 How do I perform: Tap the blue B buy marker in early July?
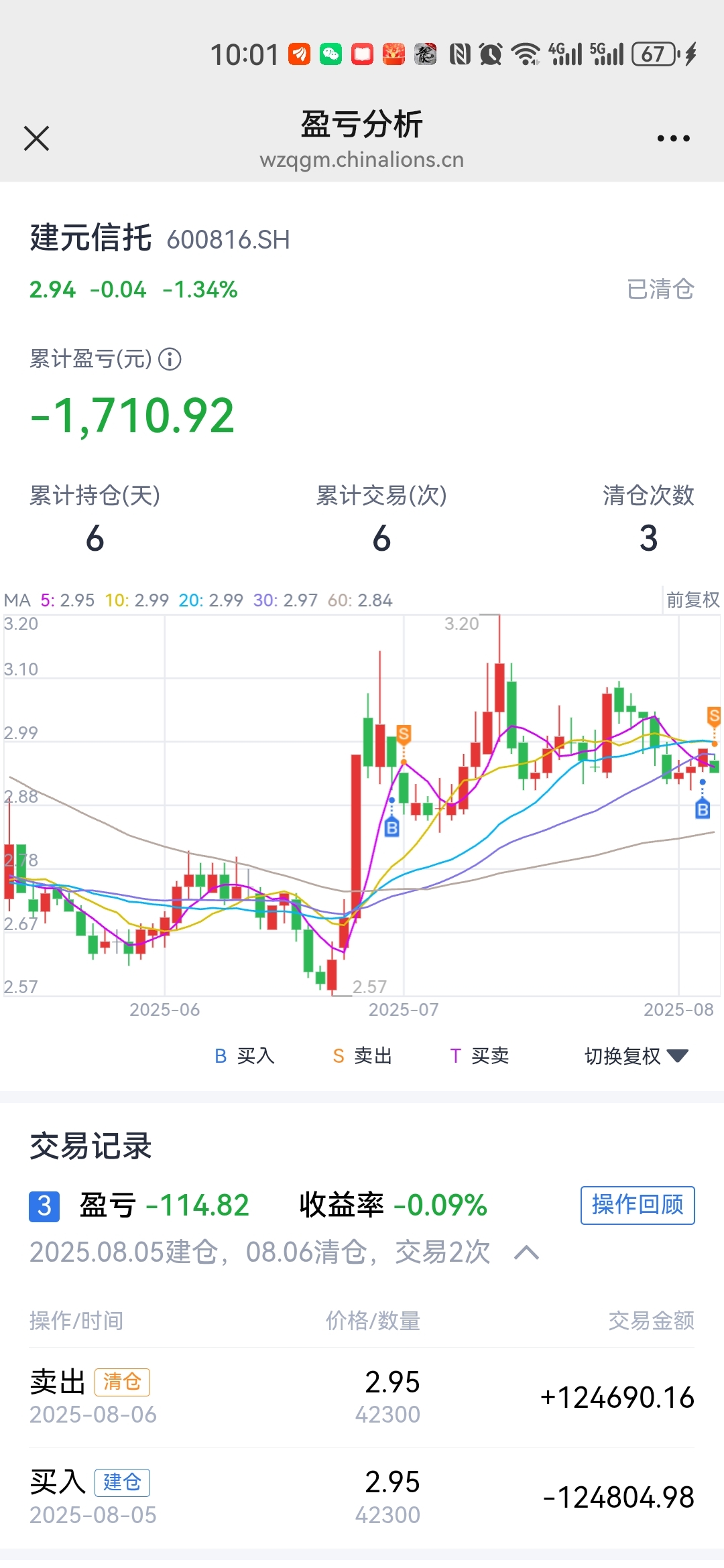click(392, 828)
